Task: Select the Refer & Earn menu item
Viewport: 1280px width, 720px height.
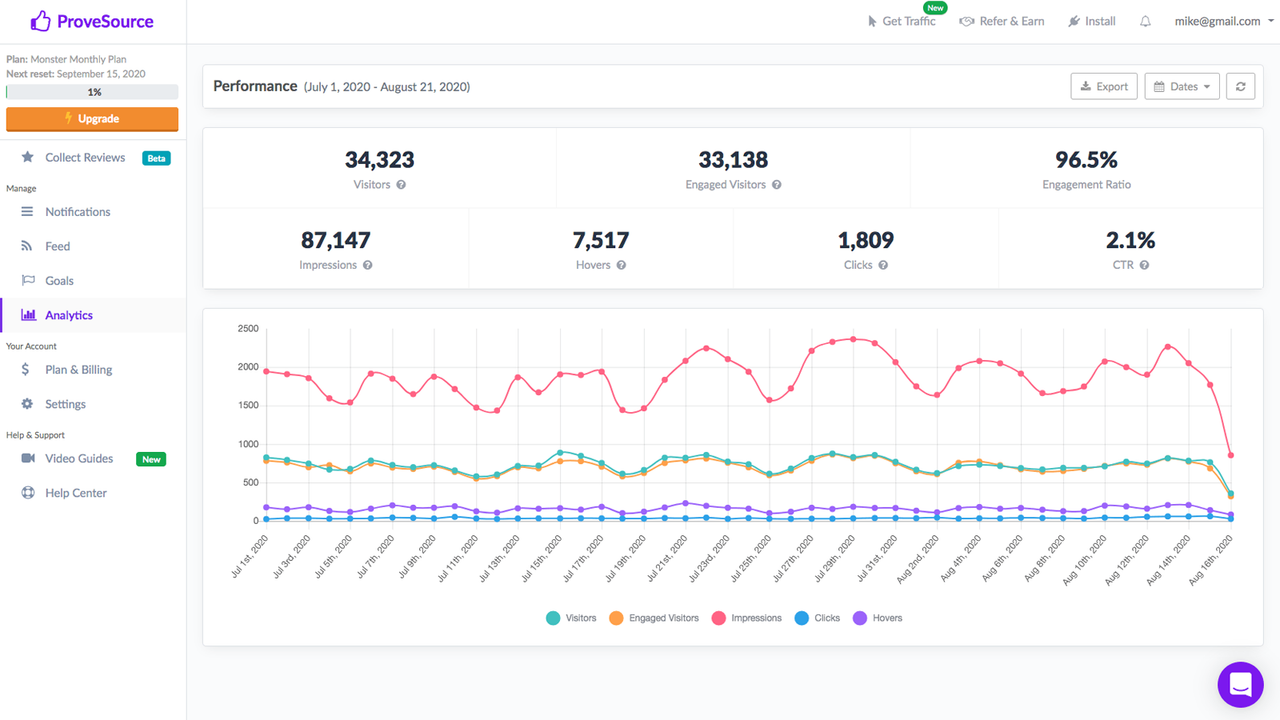Action: click(1002, 21)
